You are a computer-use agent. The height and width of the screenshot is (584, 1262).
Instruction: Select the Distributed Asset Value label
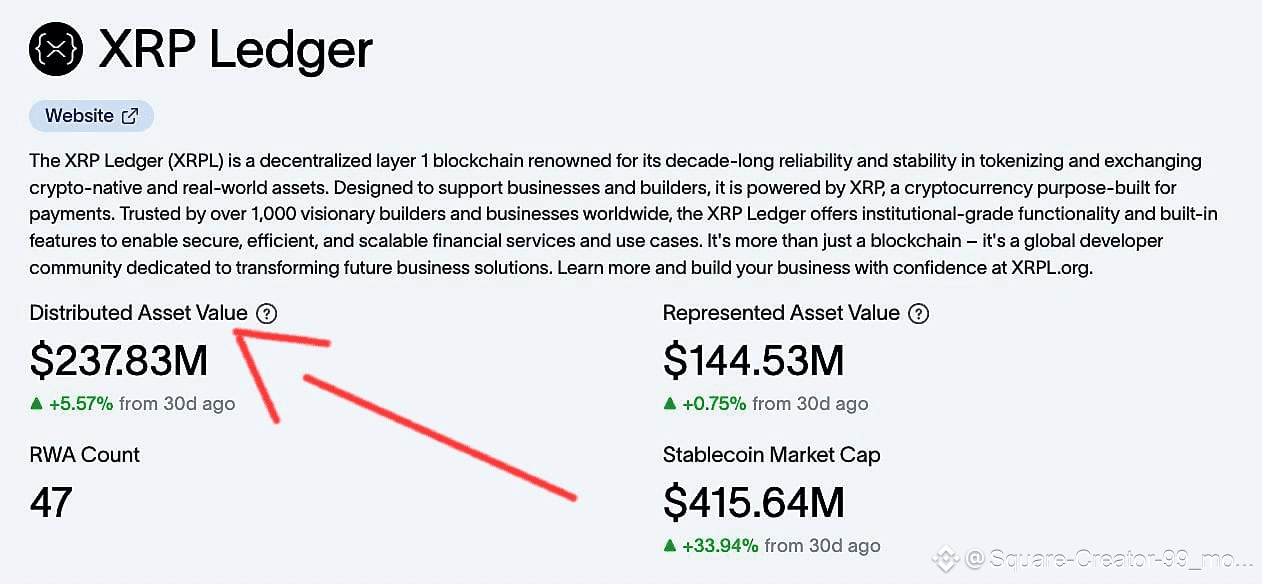click(138, 313)
